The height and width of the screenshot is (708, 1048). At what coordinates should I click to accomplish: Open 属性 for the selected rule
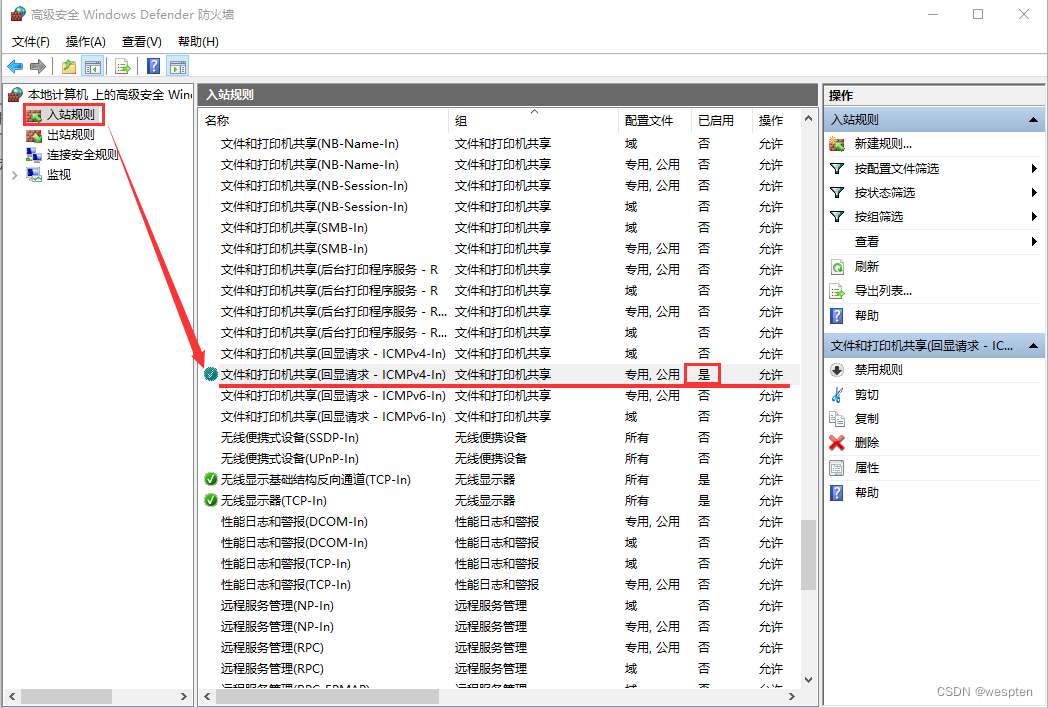pyautogui.click(x=866, y=468)
